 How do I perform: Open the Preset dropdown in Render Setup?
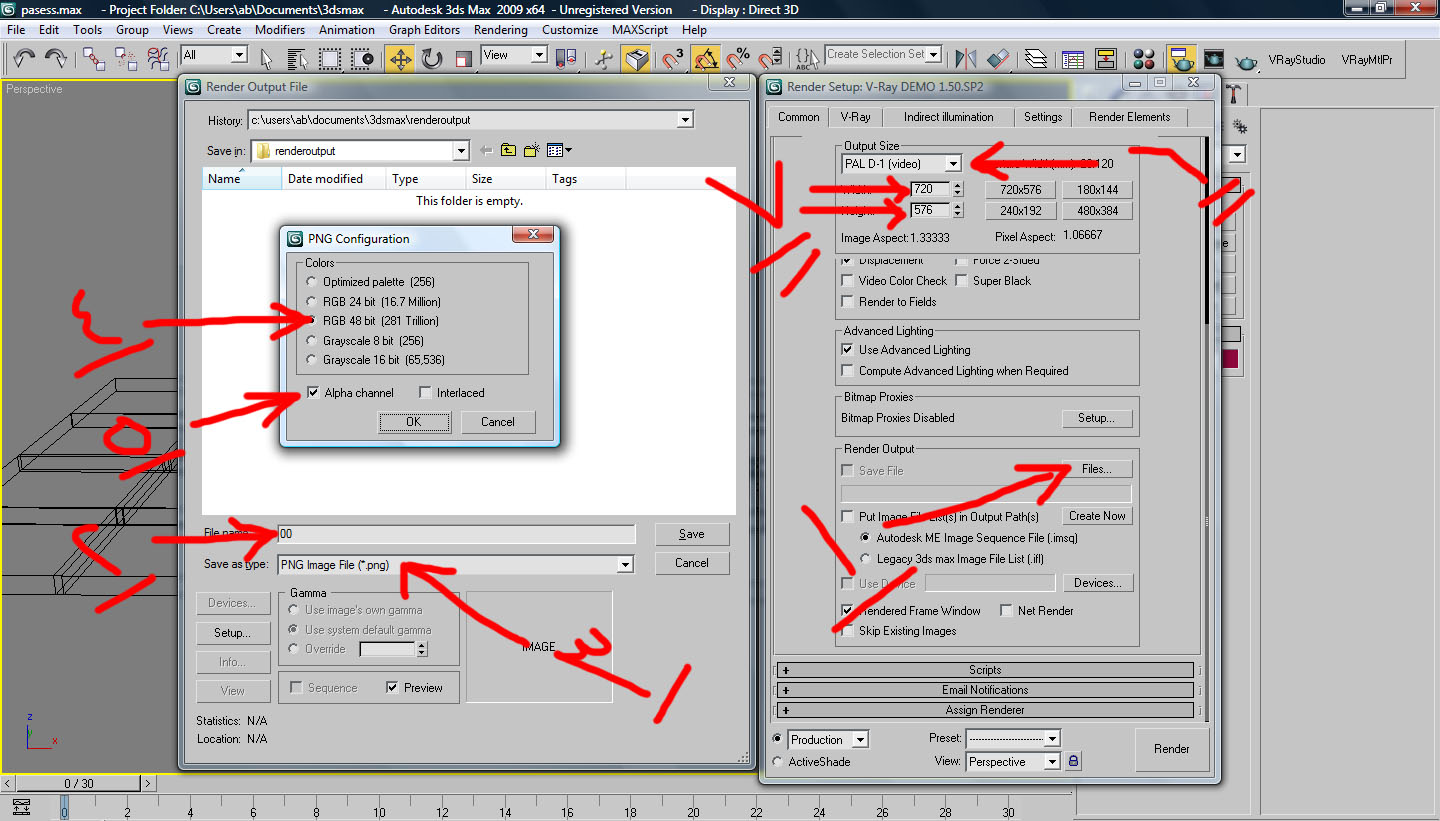1051,739
